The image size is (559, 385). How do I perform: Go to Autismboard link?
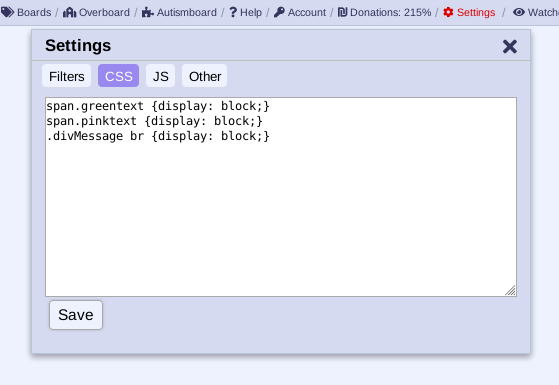[186, 12]
